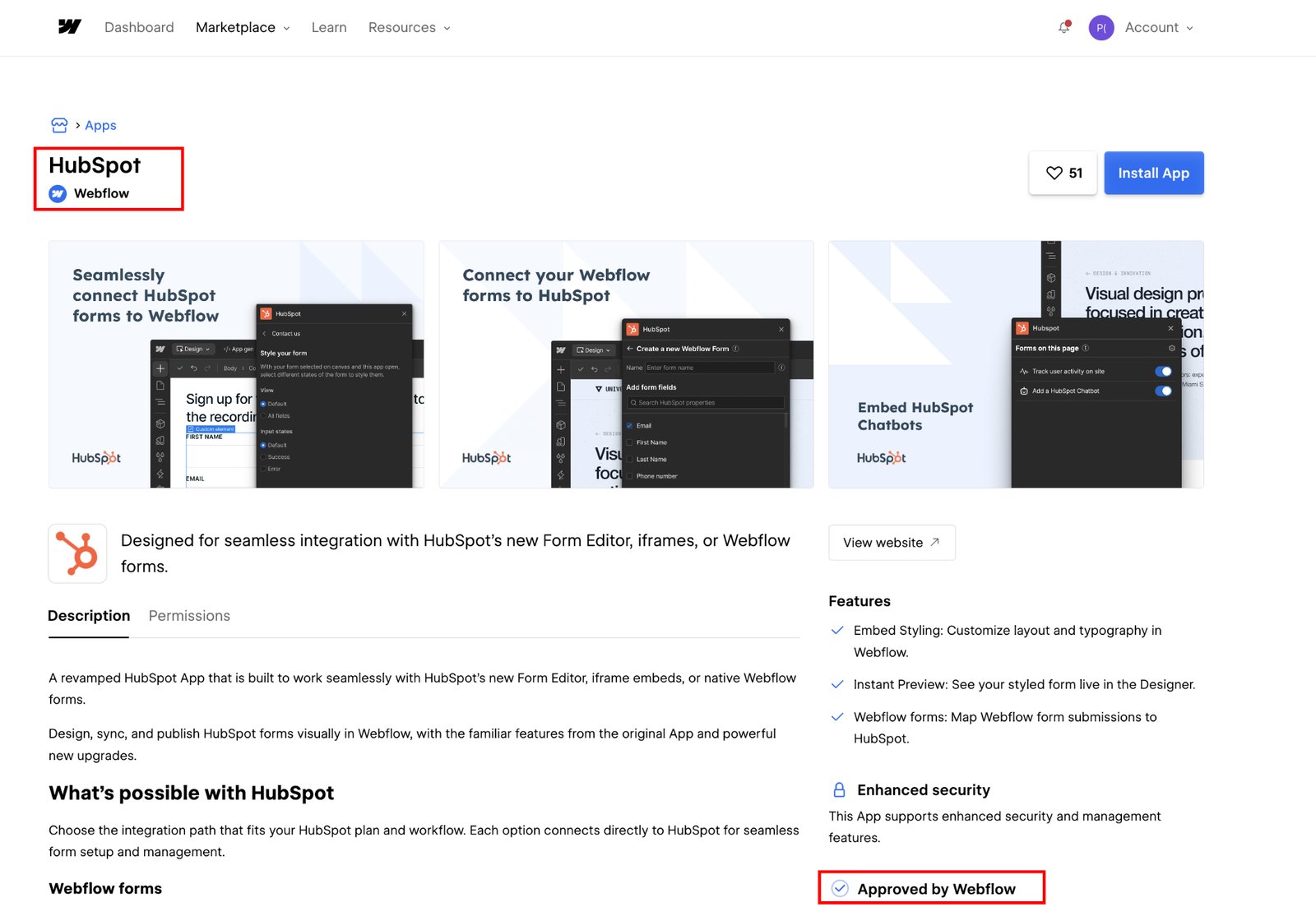Click the paragraph starting 'A revamped HubSpot App'

coord(422,688)
